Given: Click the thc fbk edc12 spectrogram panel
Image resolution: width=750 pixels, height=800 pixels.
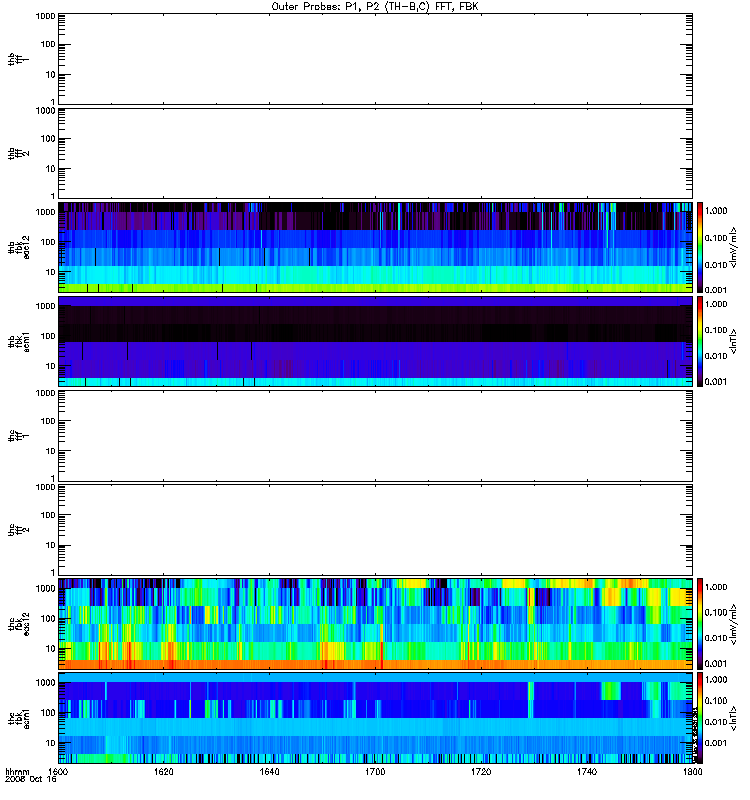Looking at the screenshot, I should click(375, 624).
